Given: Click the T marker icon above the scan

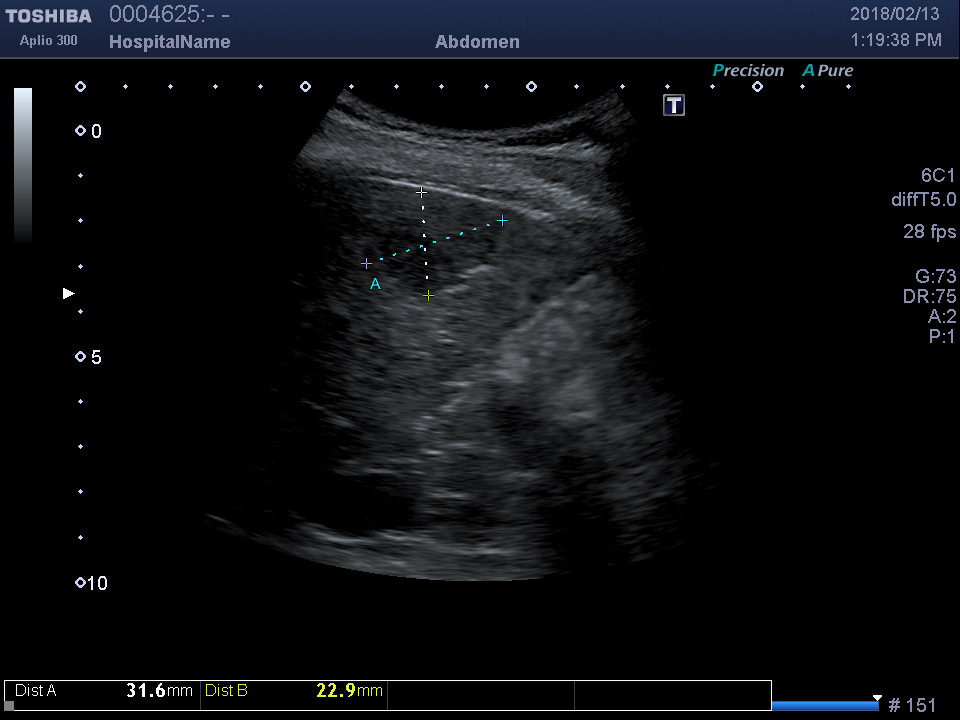Looking at the screenshot, I should [674, 106].
